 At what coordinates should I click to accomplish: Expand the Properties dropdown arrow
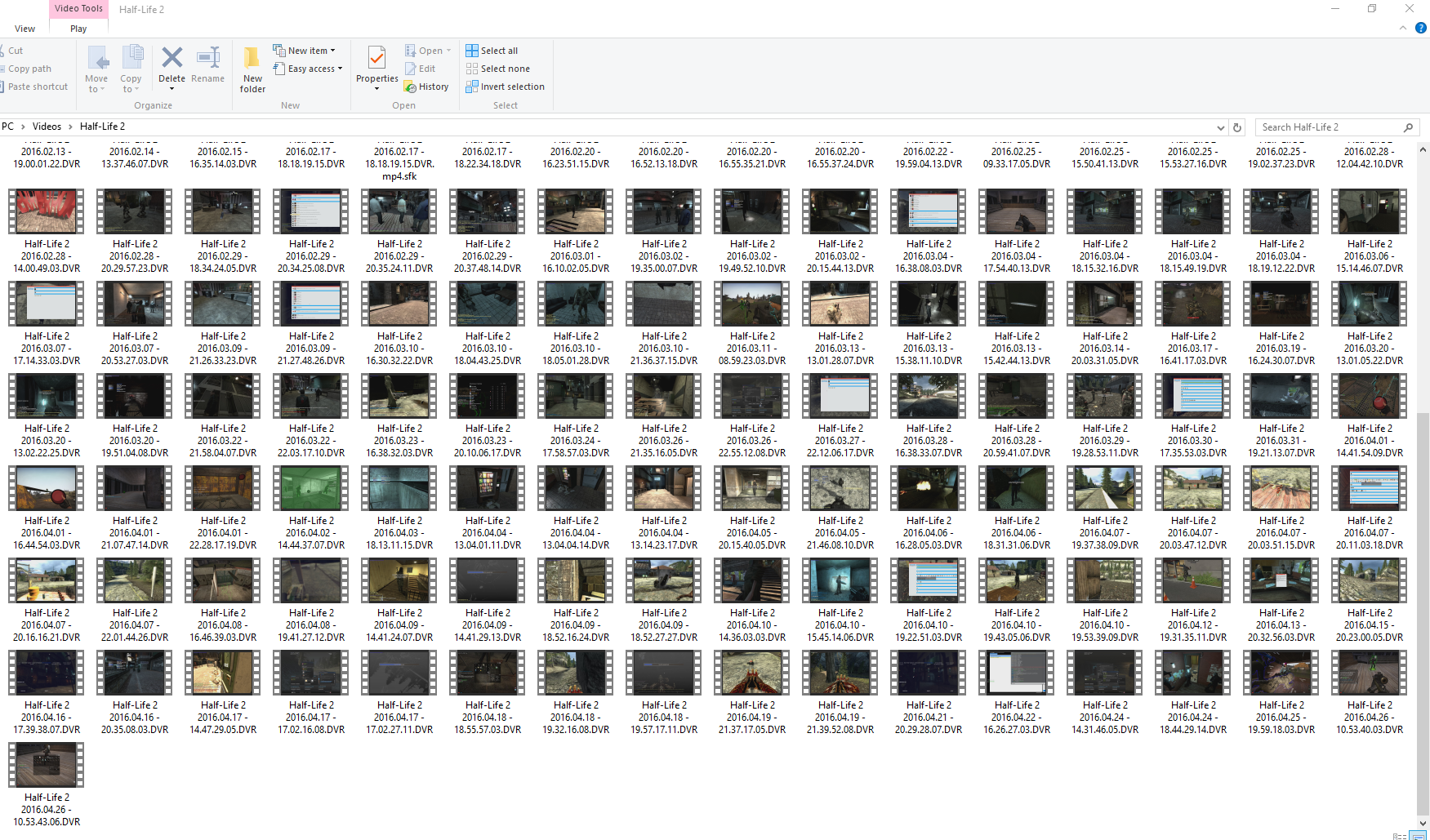376,89
